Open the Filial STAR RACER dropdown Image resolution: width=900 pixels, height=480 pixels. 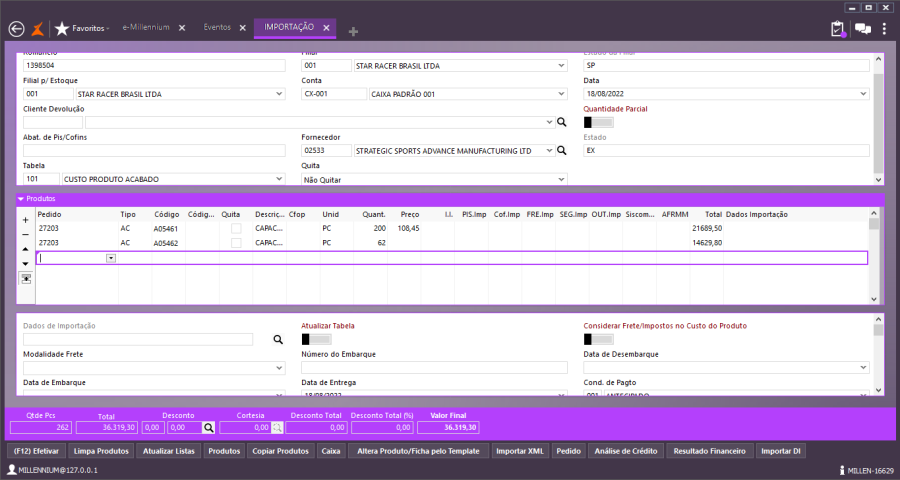click(561, 66)
